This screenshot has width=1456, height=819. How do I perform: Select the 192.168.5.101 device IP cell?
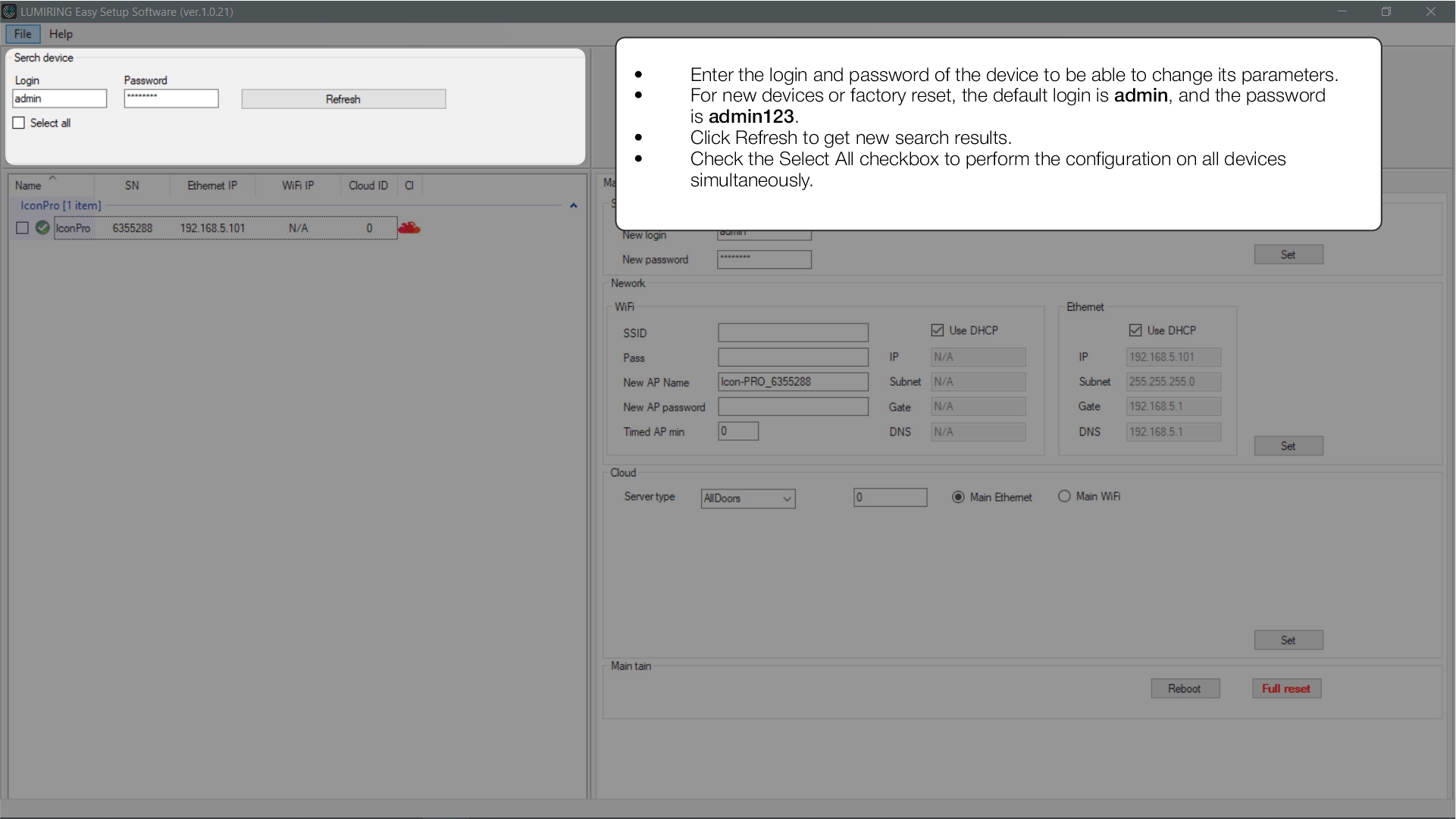pos(212,228)
